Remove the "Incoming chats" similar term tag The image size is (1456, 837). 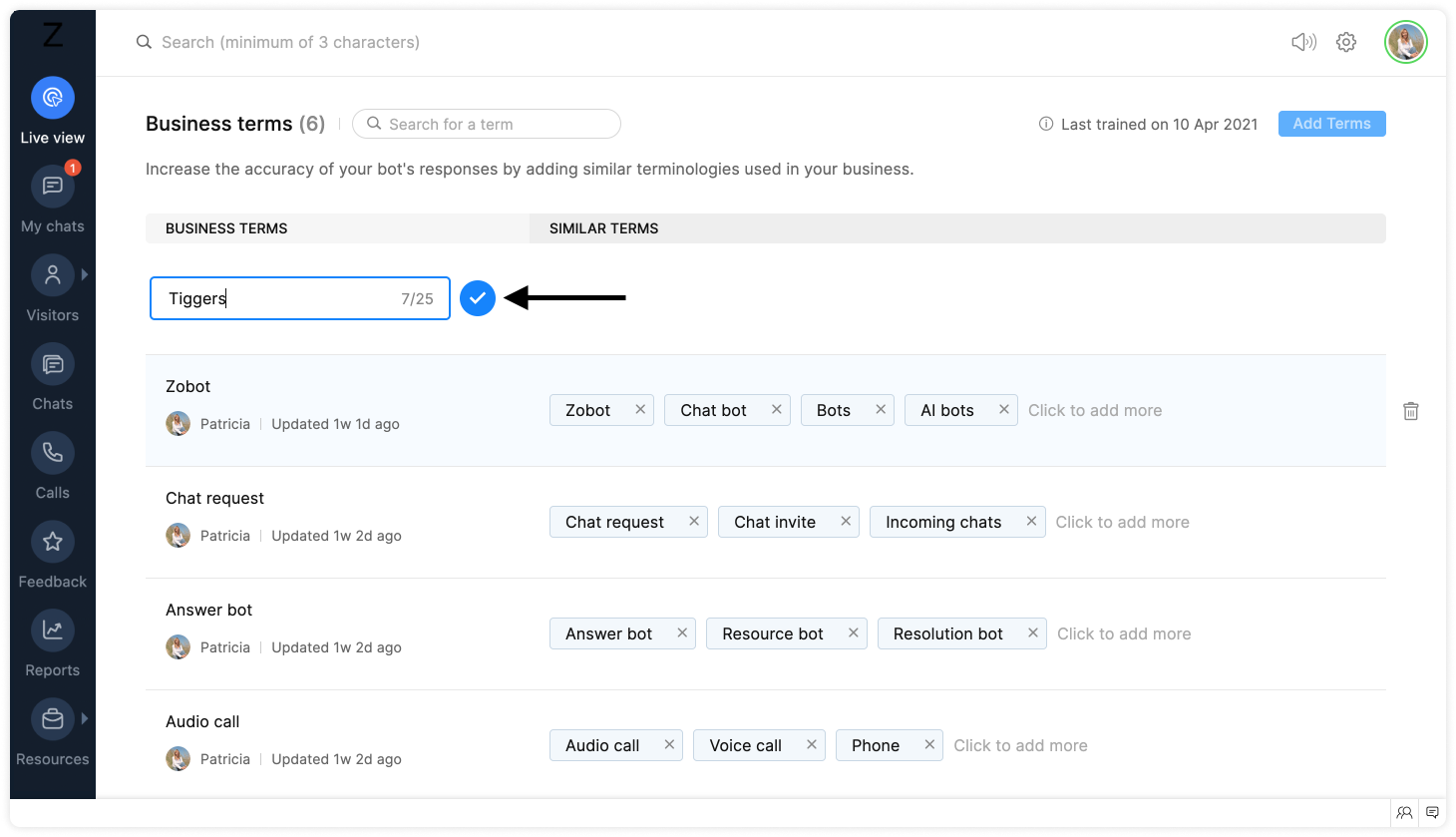[1031, 522]
